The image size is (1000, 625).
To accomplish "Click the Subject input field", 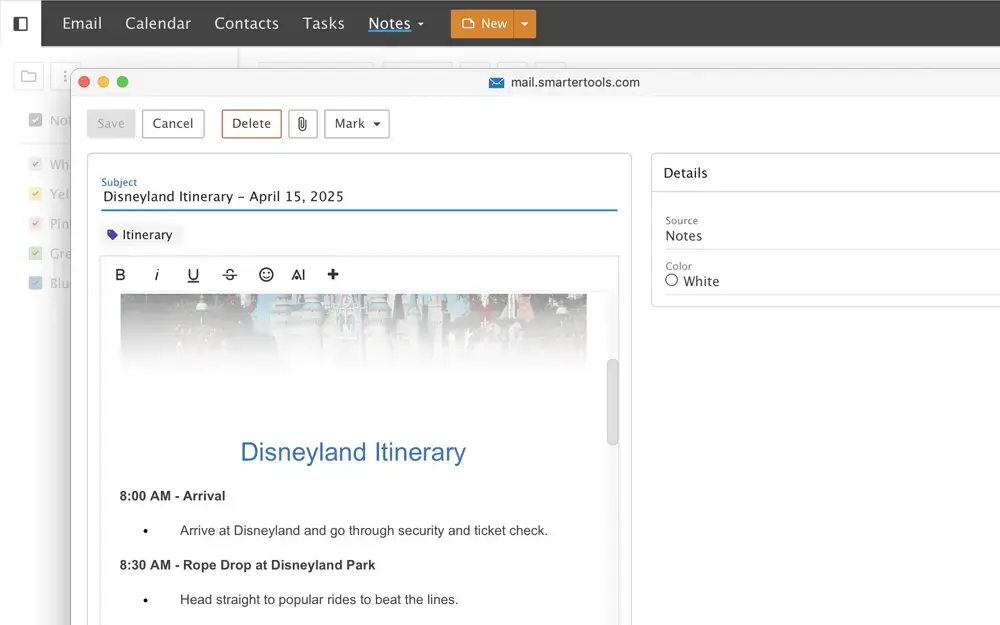I will [x=358, y=197].
